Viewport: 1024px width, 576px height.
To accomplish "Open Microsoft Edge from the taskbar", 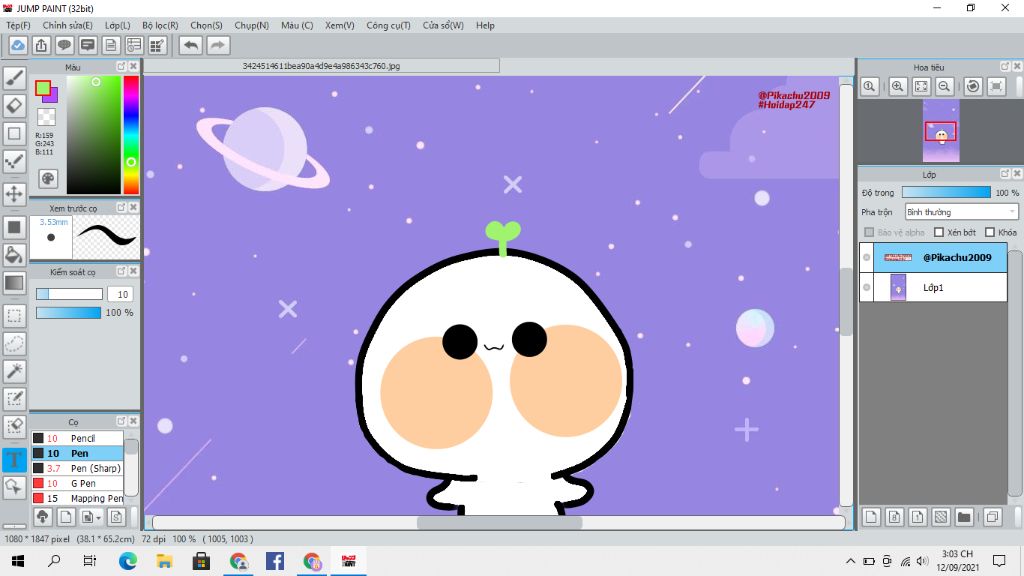I will (127, 561).
